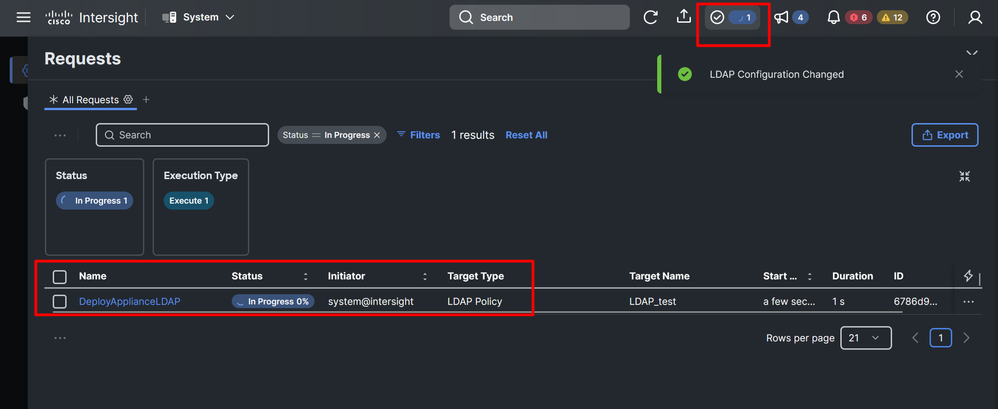Open the System service selector dropdown
The width and height of the screenshot is (998, 409).
click(198, 17)
